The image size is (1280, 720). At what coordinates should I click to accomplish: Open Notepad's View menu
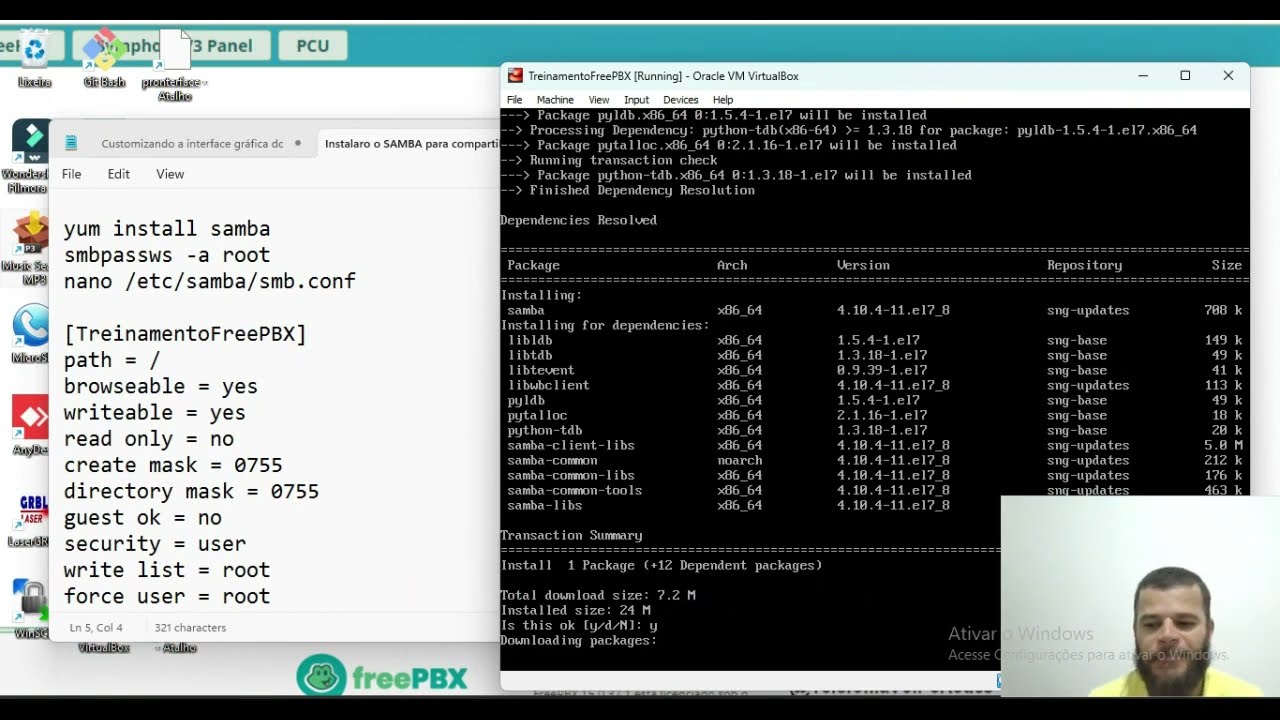[x=170, y=174]
